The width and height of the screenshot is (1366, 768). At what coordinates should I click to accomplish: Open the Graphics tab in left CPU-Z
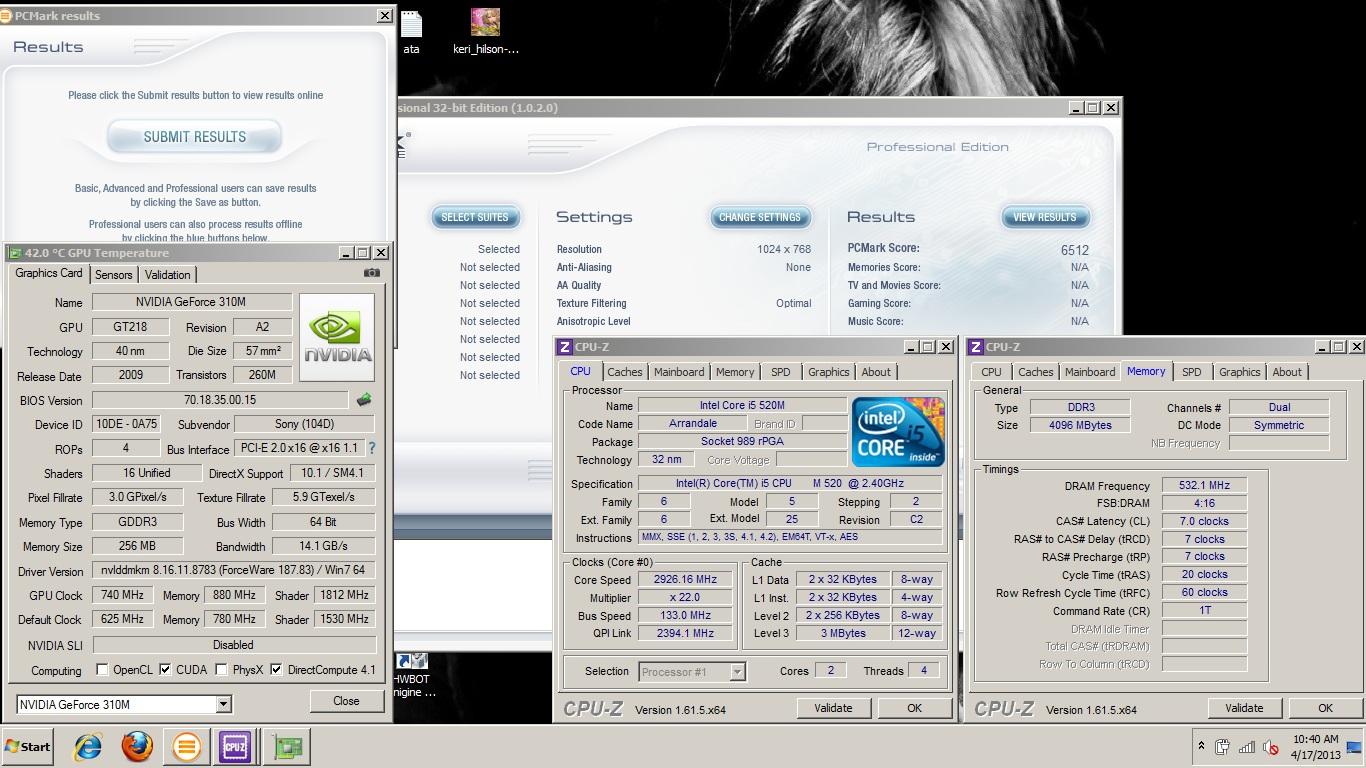pos(829,372)
